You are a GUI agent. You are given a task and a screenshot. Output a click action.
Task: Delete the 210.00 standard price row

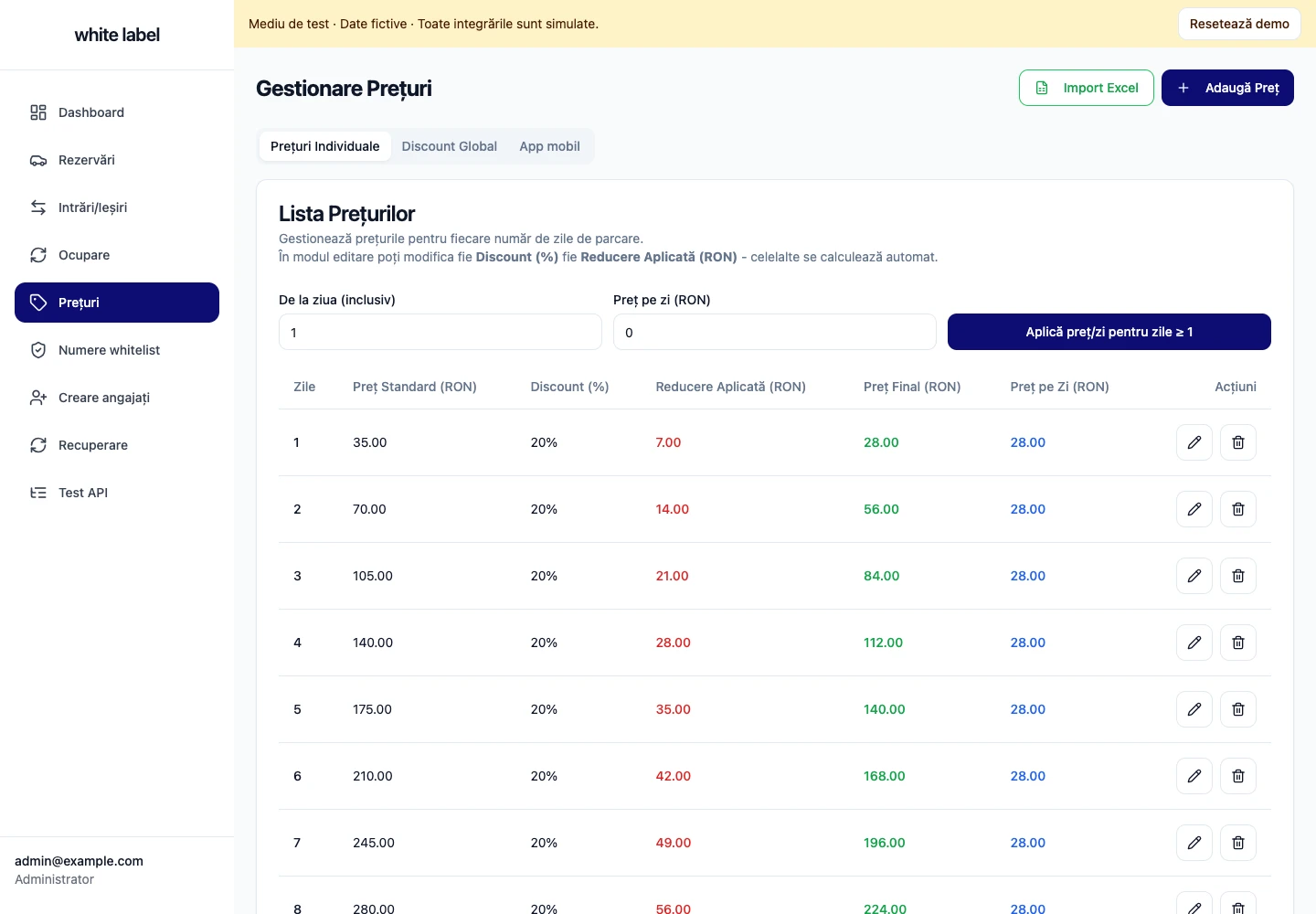[x=1237, y=776]
